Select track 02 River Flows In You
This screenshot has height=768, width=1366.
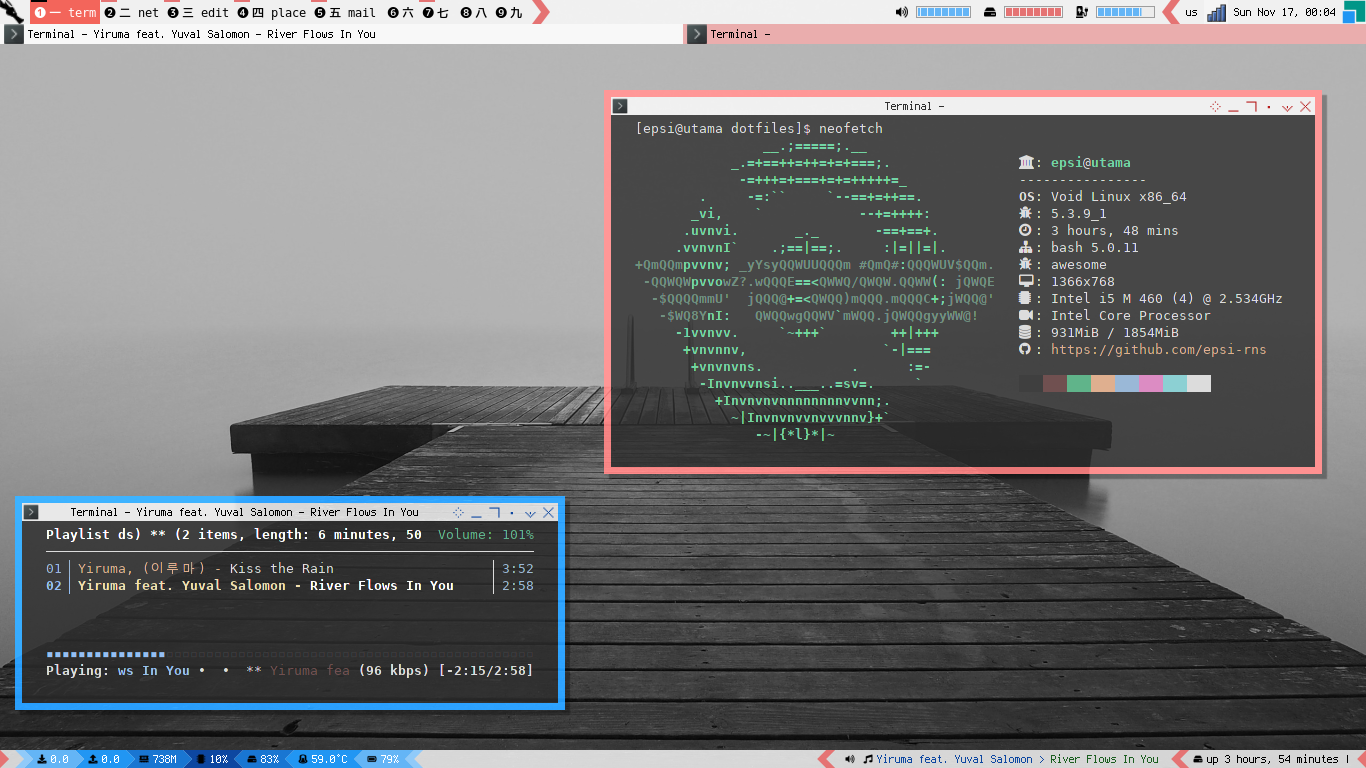click(x=290, y=586)
